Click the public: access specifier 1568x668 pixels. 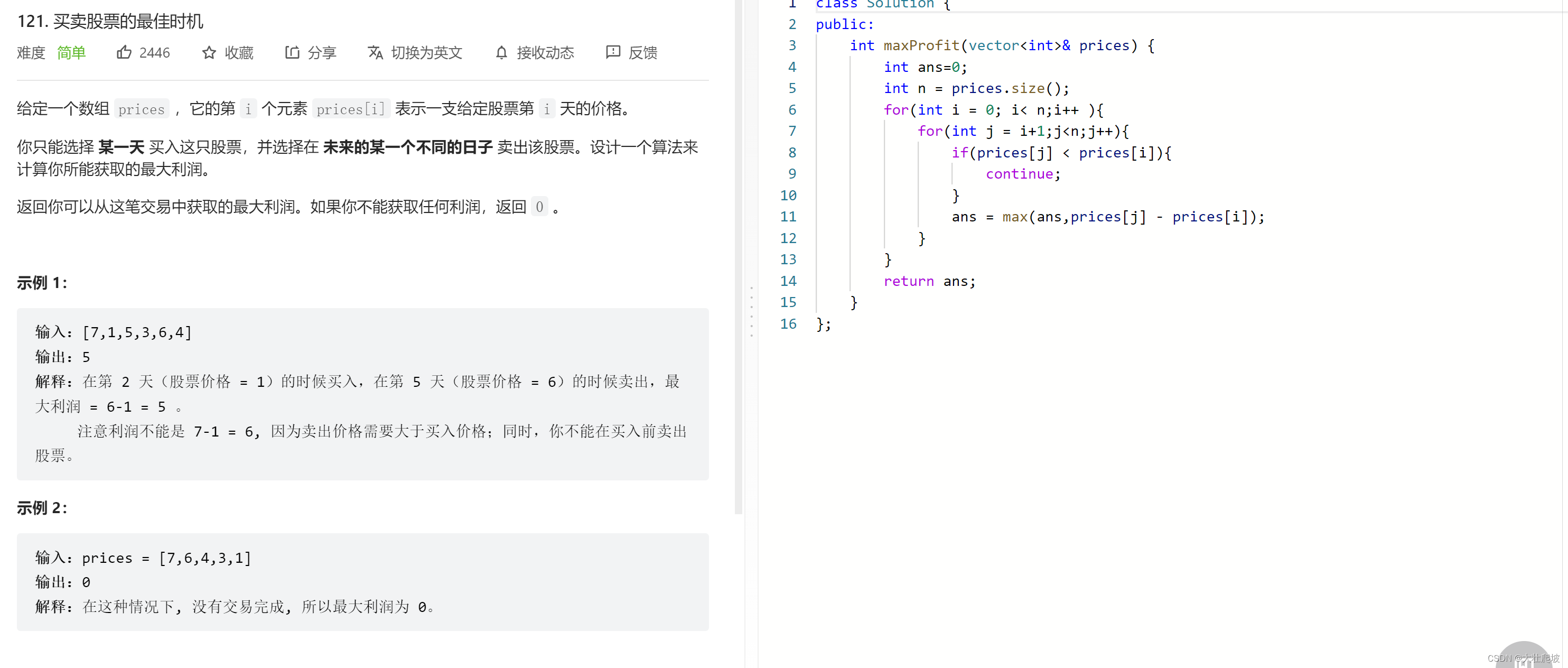point(845,24)
